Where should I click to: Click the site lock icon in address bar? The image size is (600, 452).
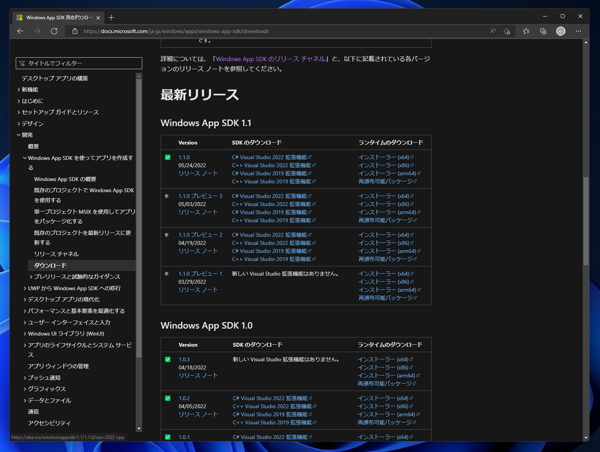click(75, 31)
